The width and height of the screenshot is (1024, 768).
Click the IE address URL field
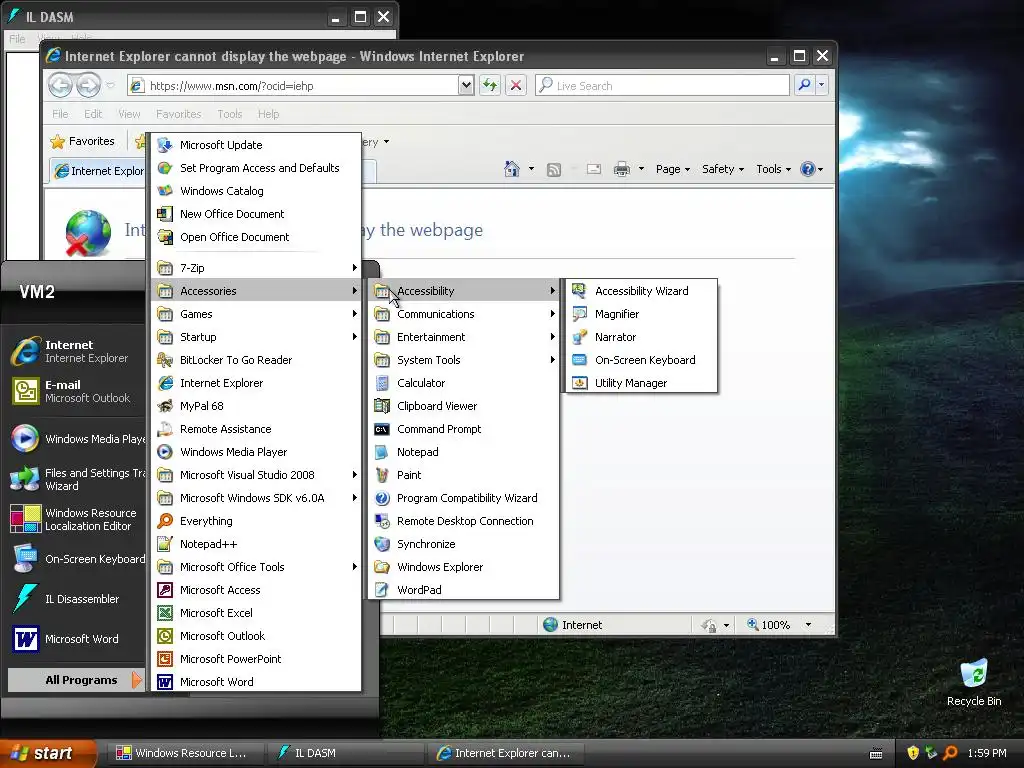pos(294,86)
